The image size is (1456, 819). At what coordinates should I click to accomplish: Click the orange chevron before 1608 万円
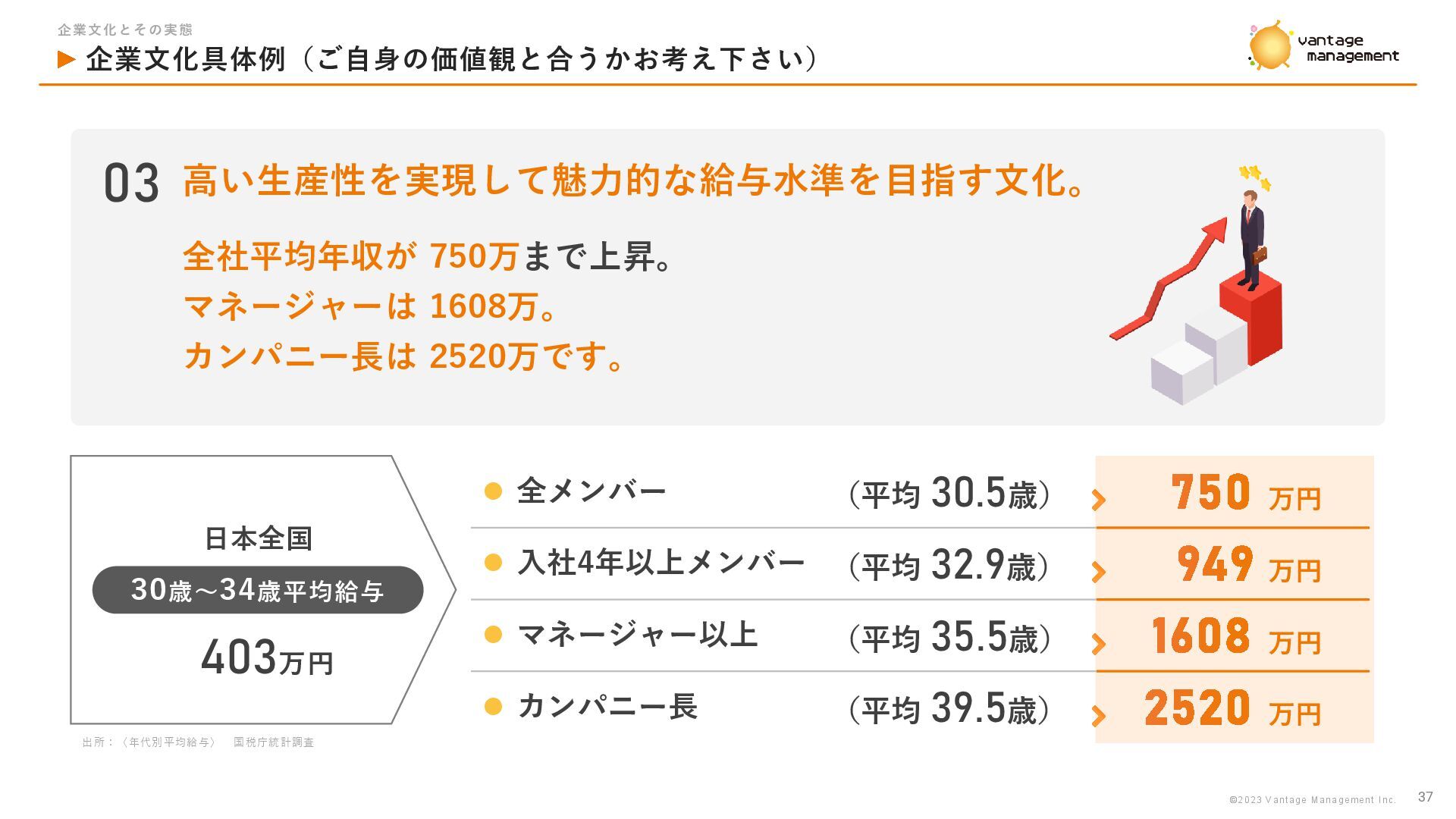click(x=1098, y=644)
